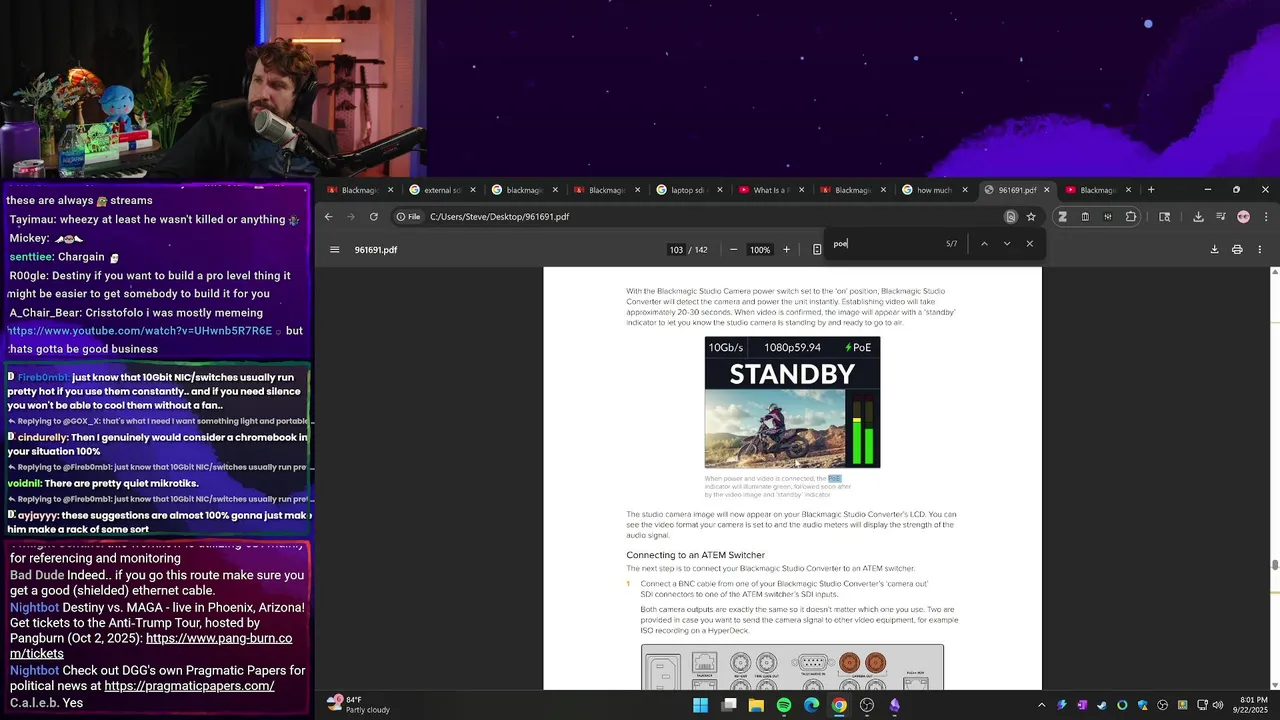Go back using the browser back arrow

[x=328, y=217]
